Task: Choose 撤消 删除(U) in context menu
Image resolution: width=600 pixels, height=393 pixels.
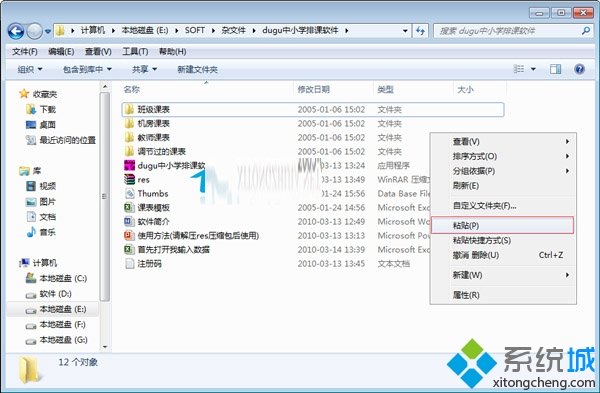Action: click(503, 255)
